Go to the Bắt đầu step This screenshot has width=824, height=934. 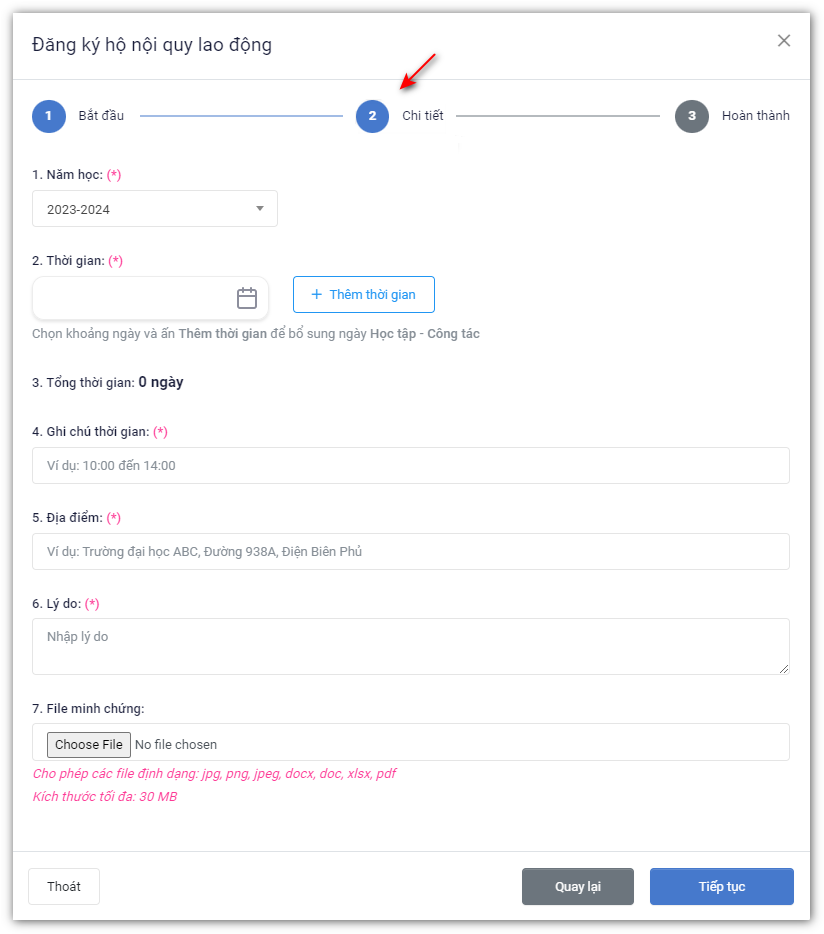(x=101, y=116)
